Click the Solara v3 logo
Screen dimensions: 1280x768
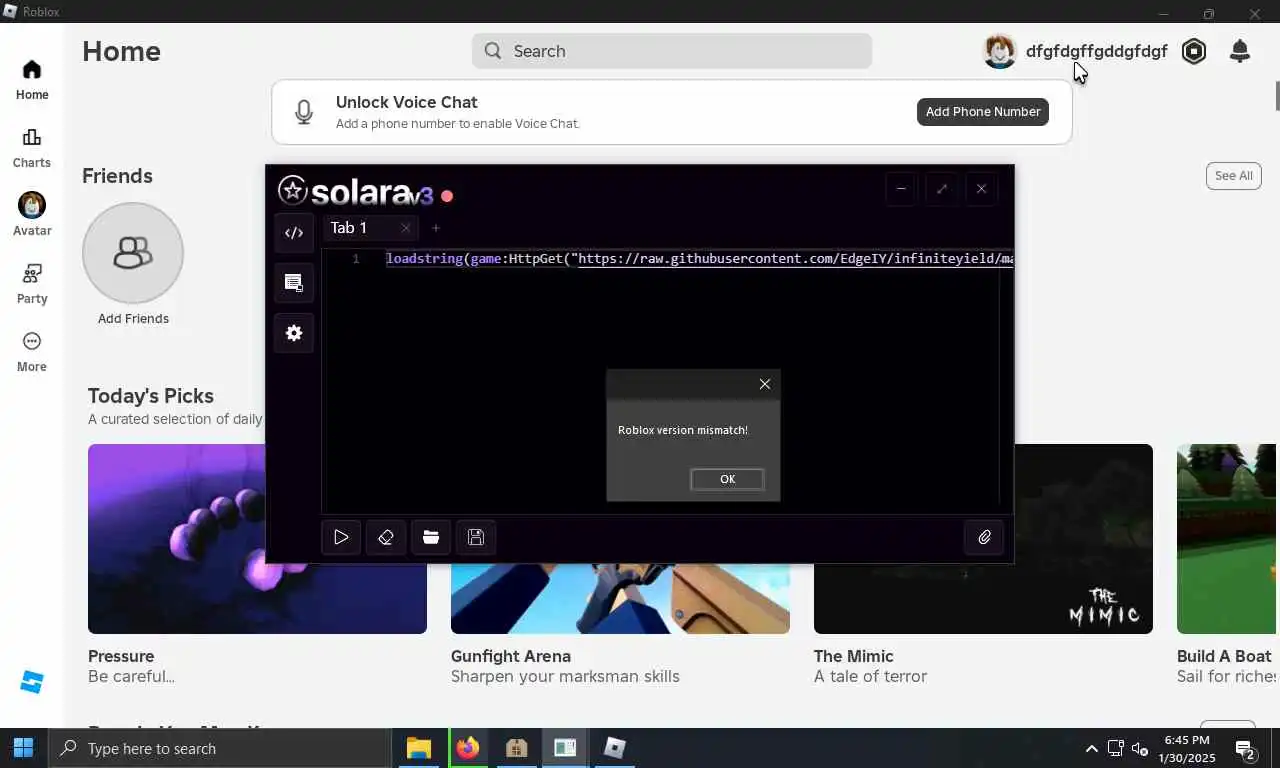(x=356, y=191)
